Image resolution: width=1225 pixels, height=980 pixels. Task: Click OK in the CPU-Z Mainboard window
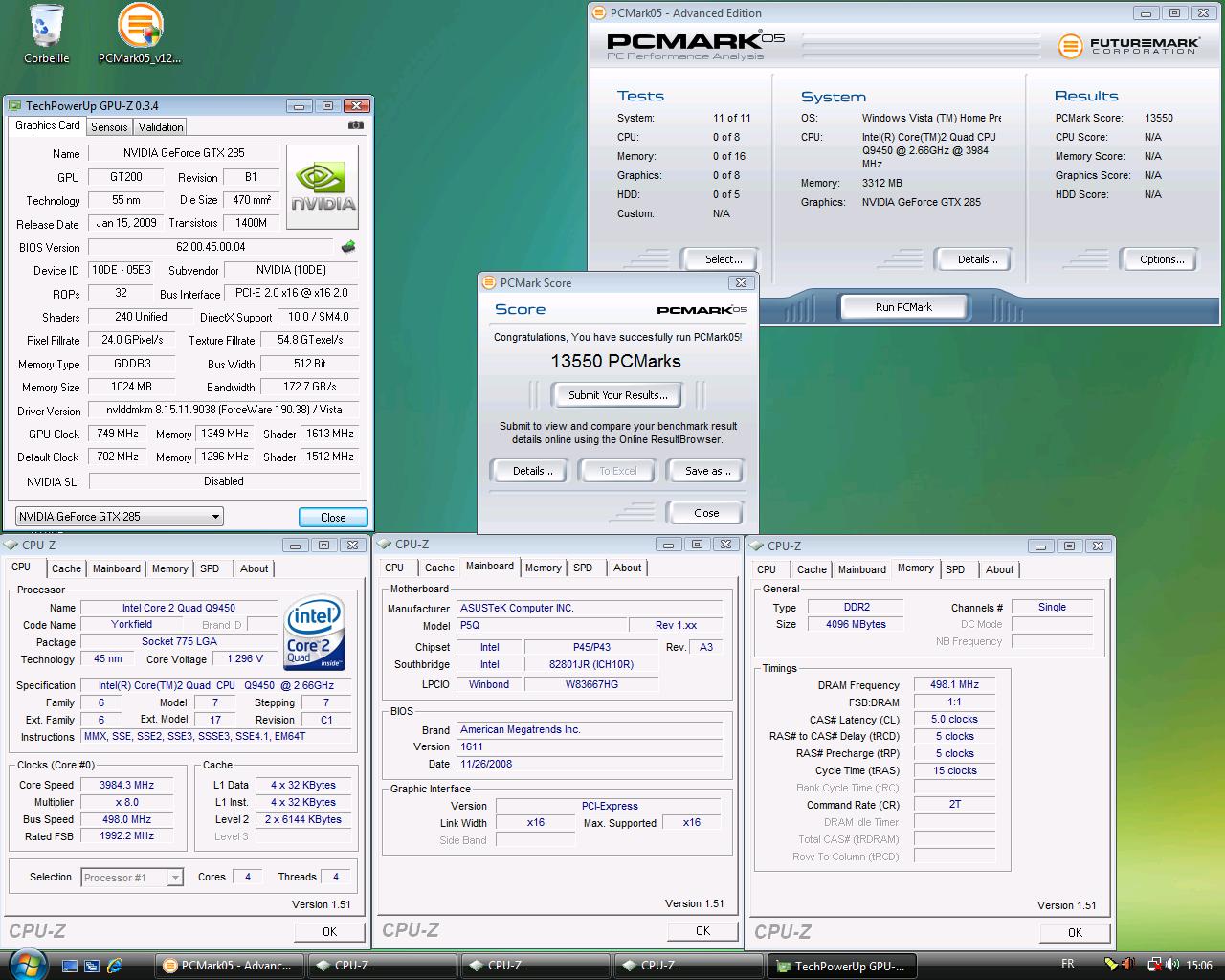point(702,930)
